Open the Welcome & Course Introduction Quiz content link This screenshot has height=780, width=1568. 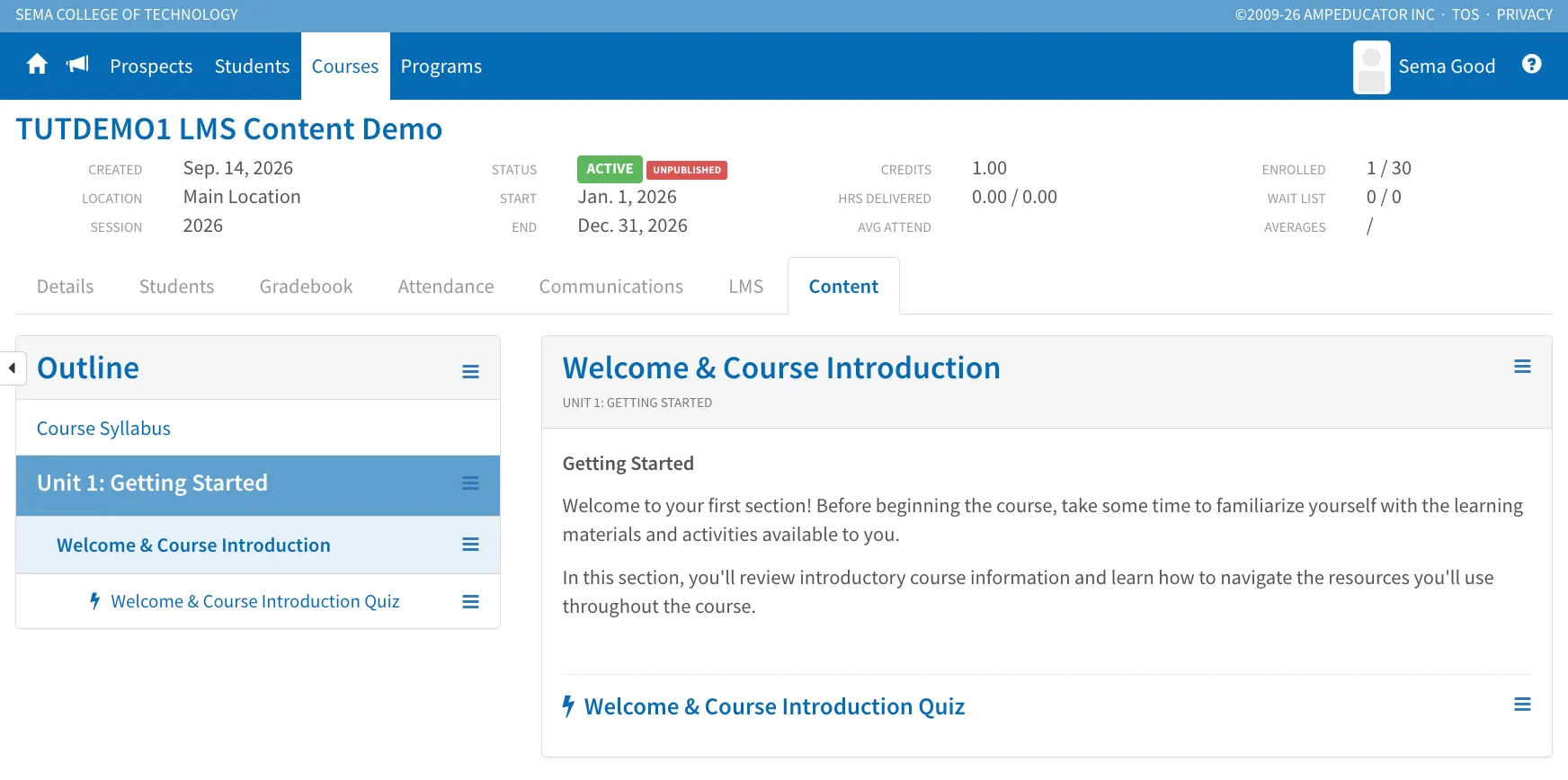(774, 707)
